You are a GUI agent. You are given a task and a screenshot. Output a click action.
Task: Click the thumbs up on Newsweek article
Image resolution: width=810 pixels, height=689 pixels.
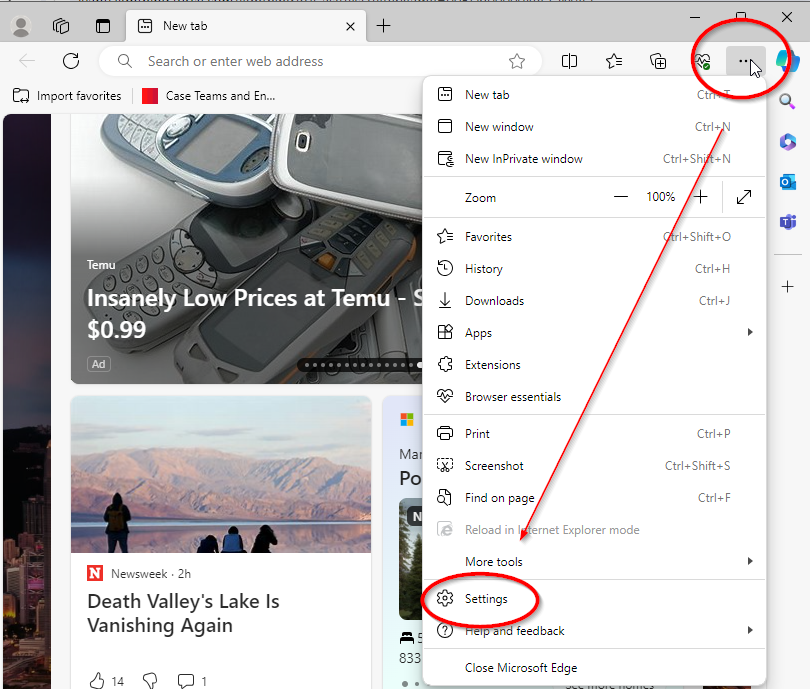[x=97, y=681]
